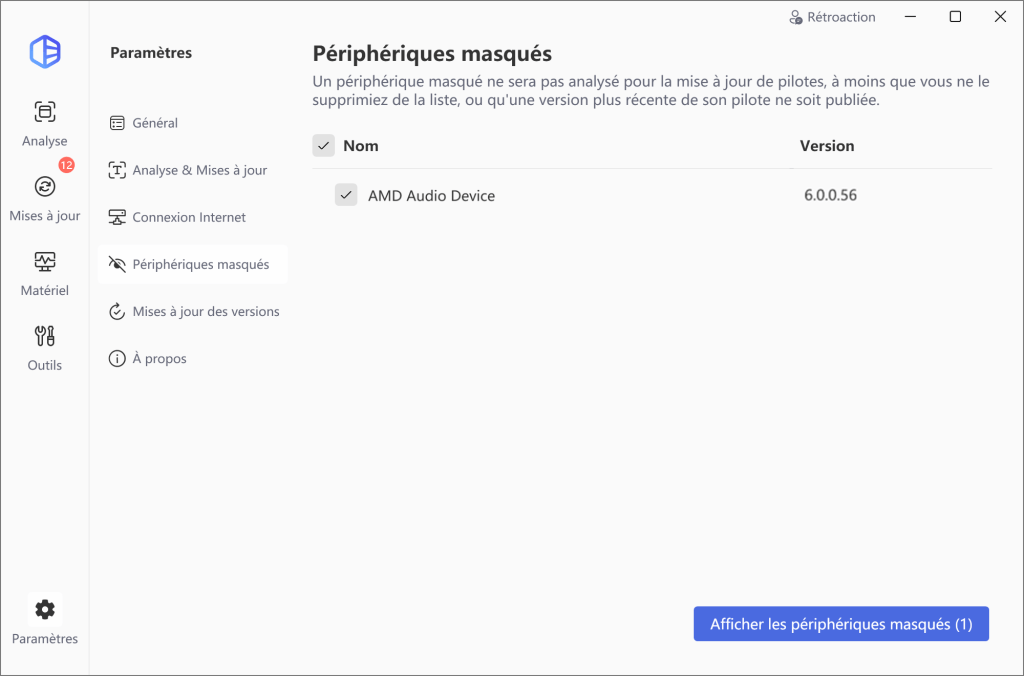Open the Mises à jour section
The image size is (1024, 676).
coord(44,199)
